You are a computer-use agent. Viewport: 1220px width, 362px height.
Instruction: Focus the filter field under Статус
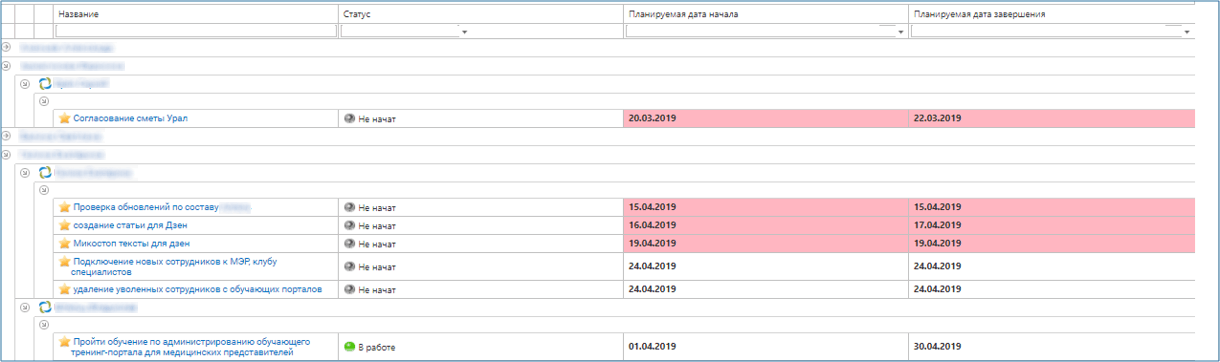click(399, 32)
